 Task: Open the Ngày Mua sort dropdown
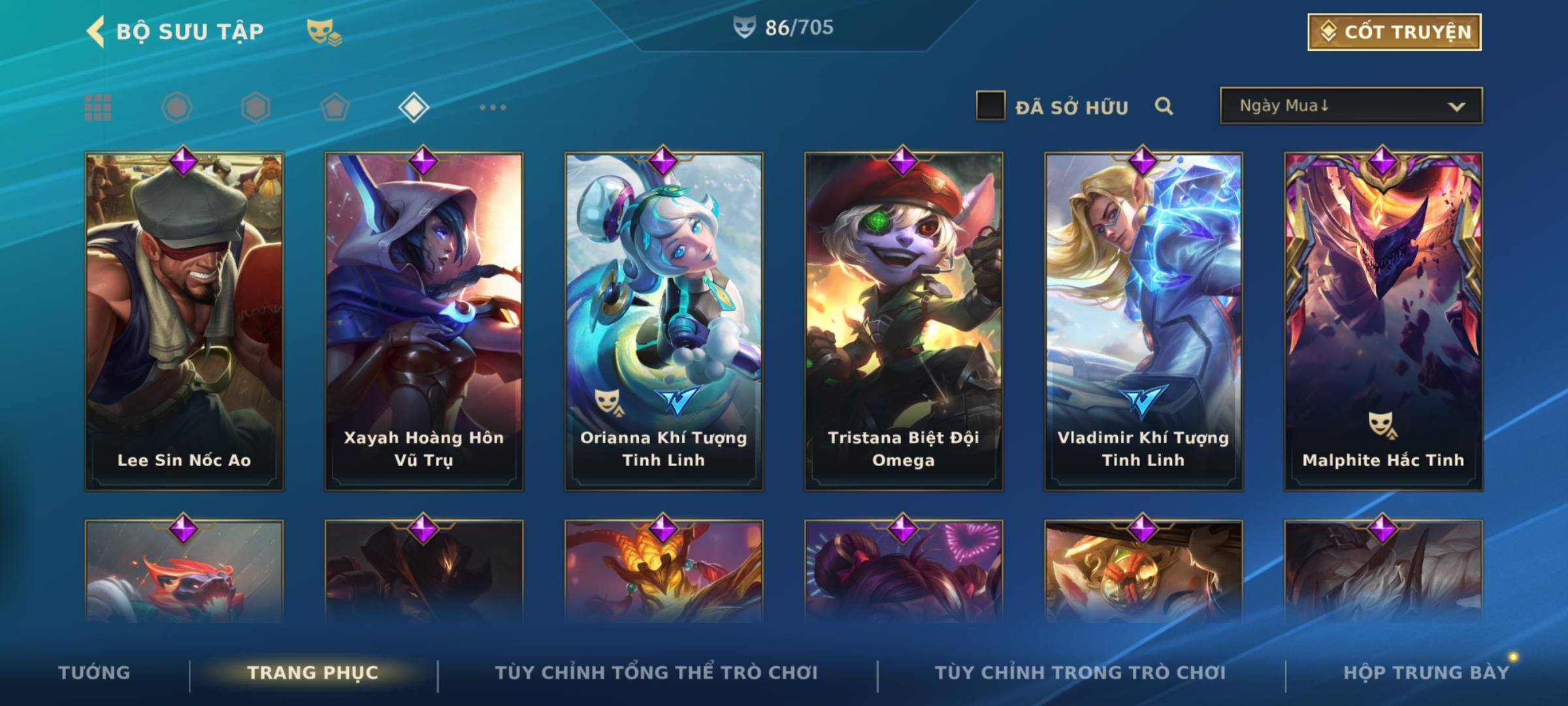coord(1351,106)
